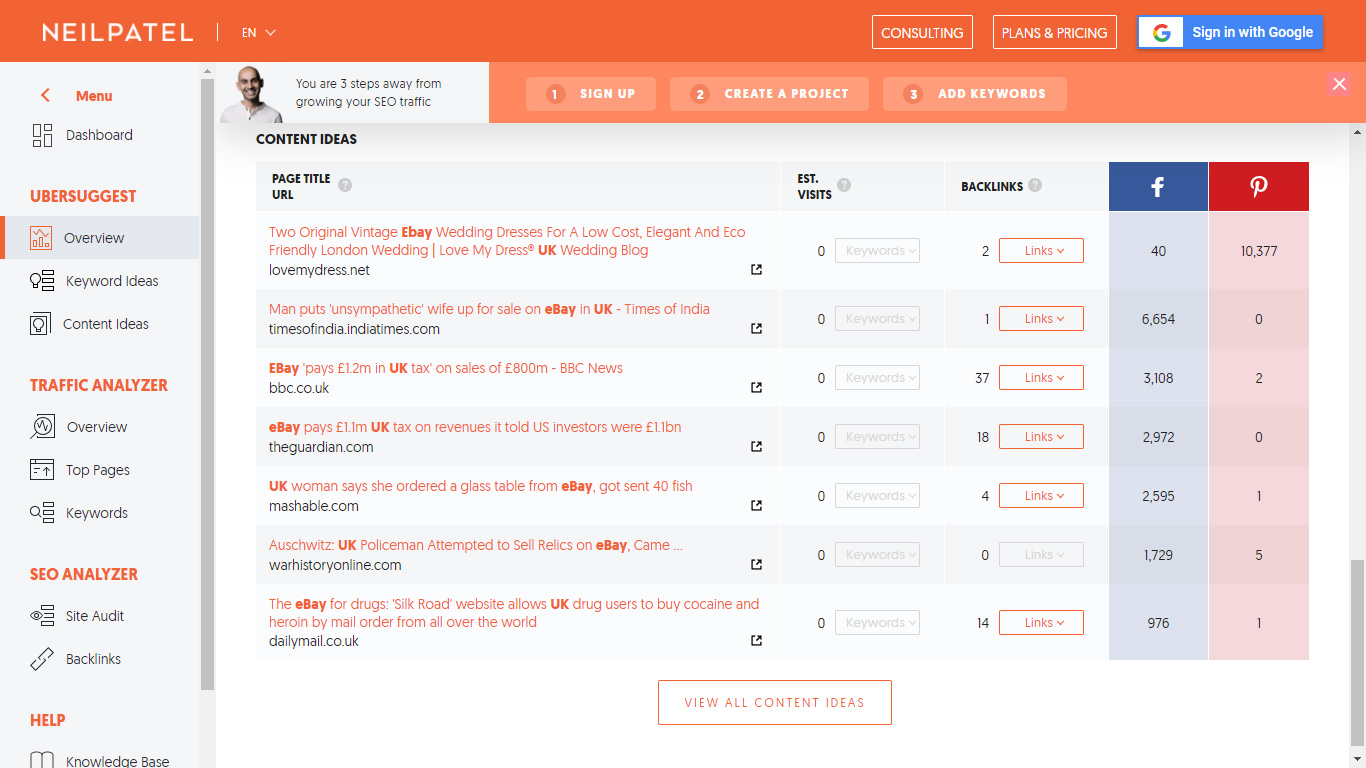The height and width of the screenshot is (768, 1366).
Task: Open the BBC News eBay tax article
Action: click(x=446, y=368)
